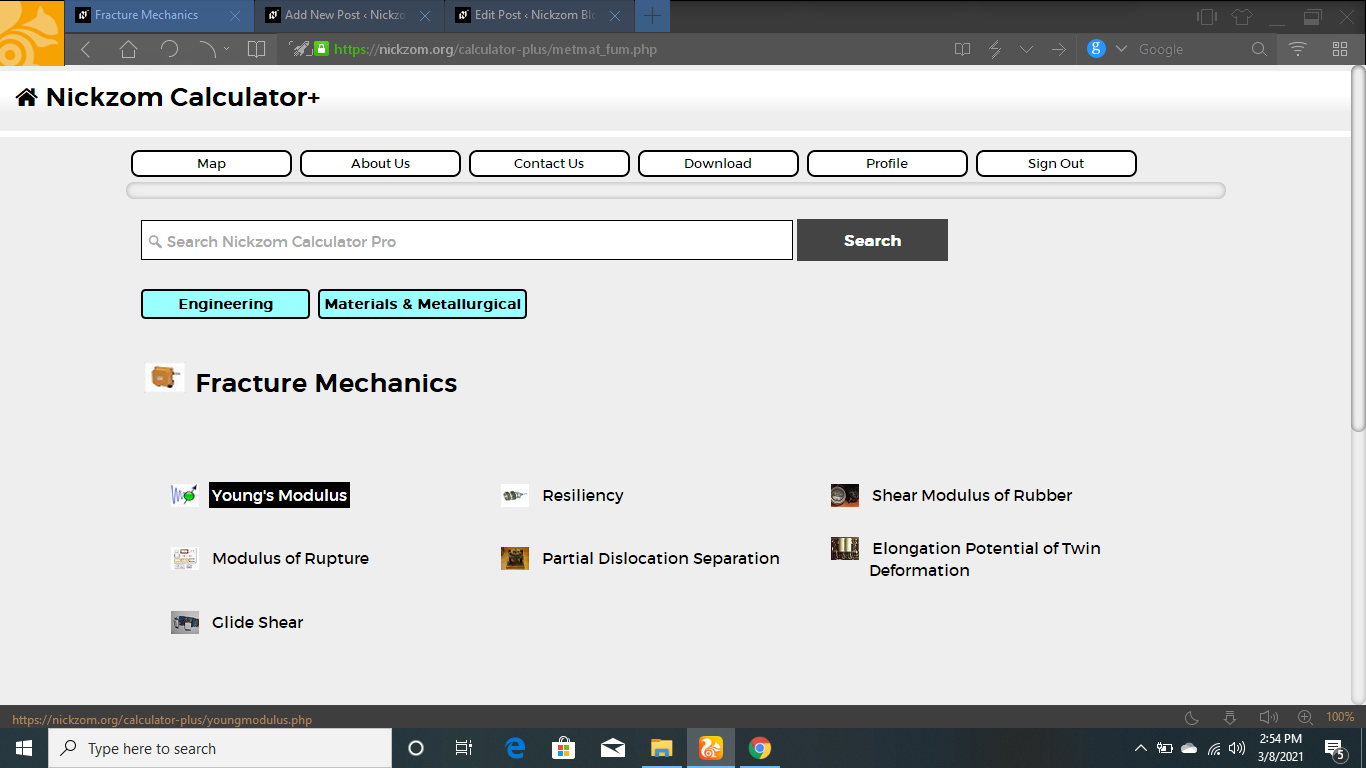Switch to the Edit Post tab
This screenshot has height=768, width=1366.
pos(536,16)
